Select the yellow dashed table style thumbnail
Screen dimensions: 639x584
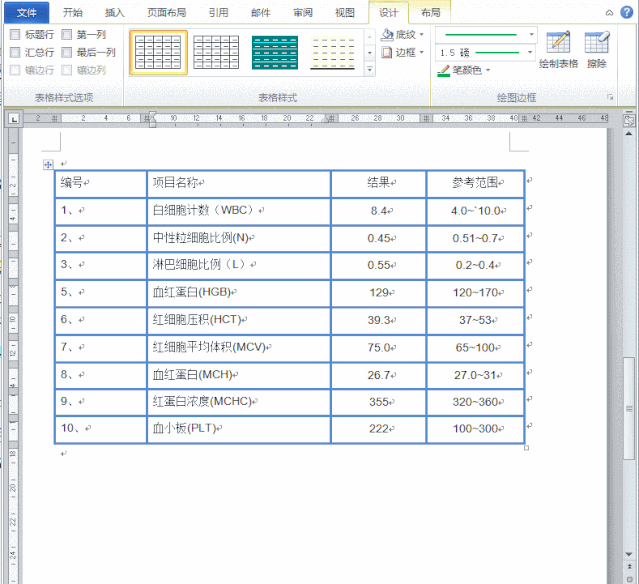332,53
